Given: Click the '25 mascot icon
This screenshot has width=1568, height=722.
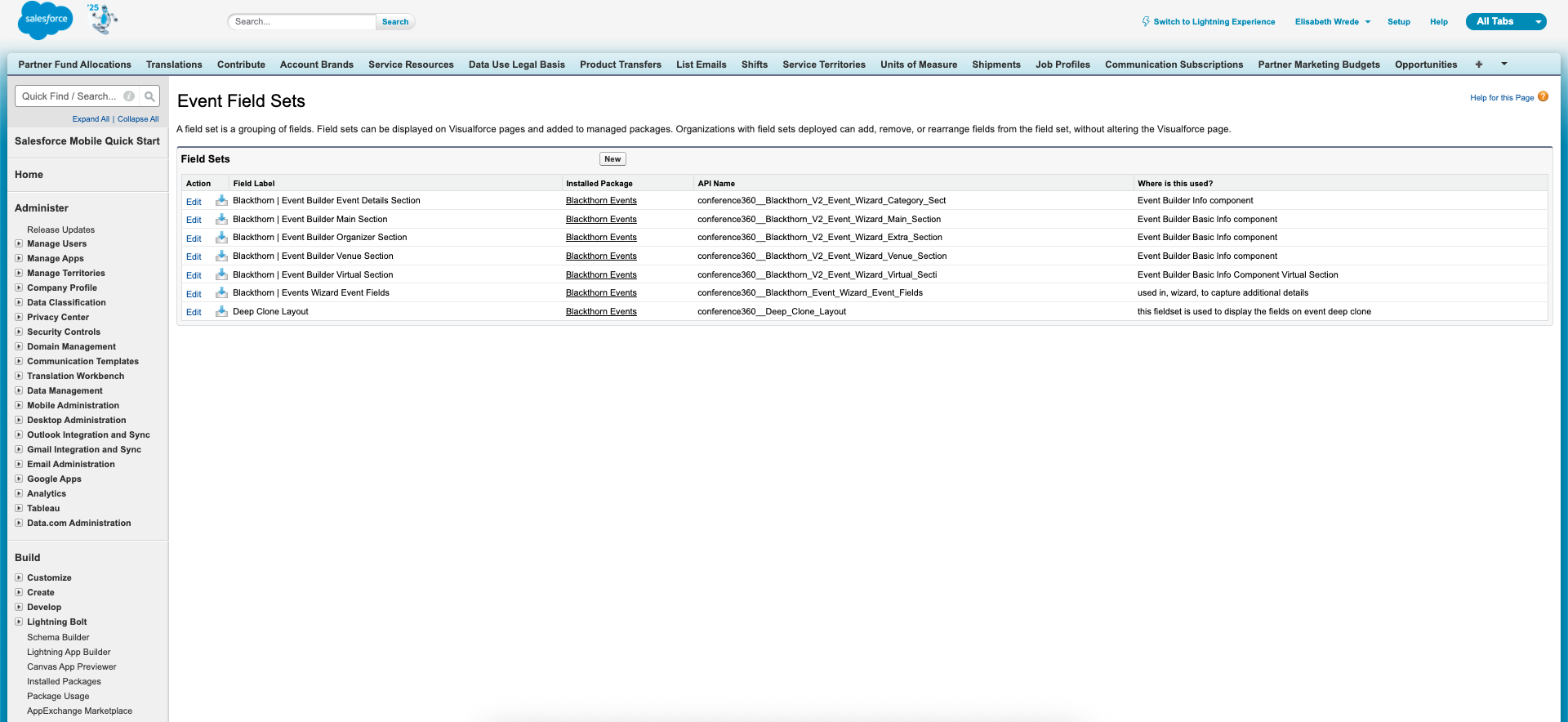Looking at the screenshot, I should point(103,19).
